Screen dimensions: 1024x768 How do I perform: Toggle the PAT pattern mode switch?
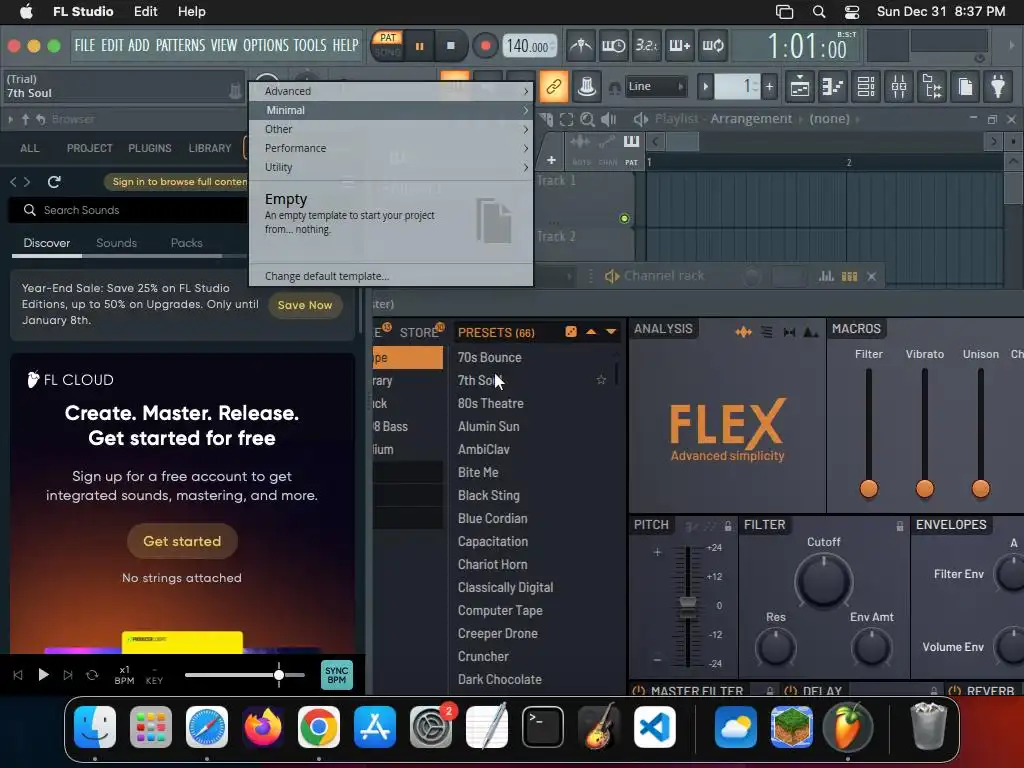[x=388, y=38]
